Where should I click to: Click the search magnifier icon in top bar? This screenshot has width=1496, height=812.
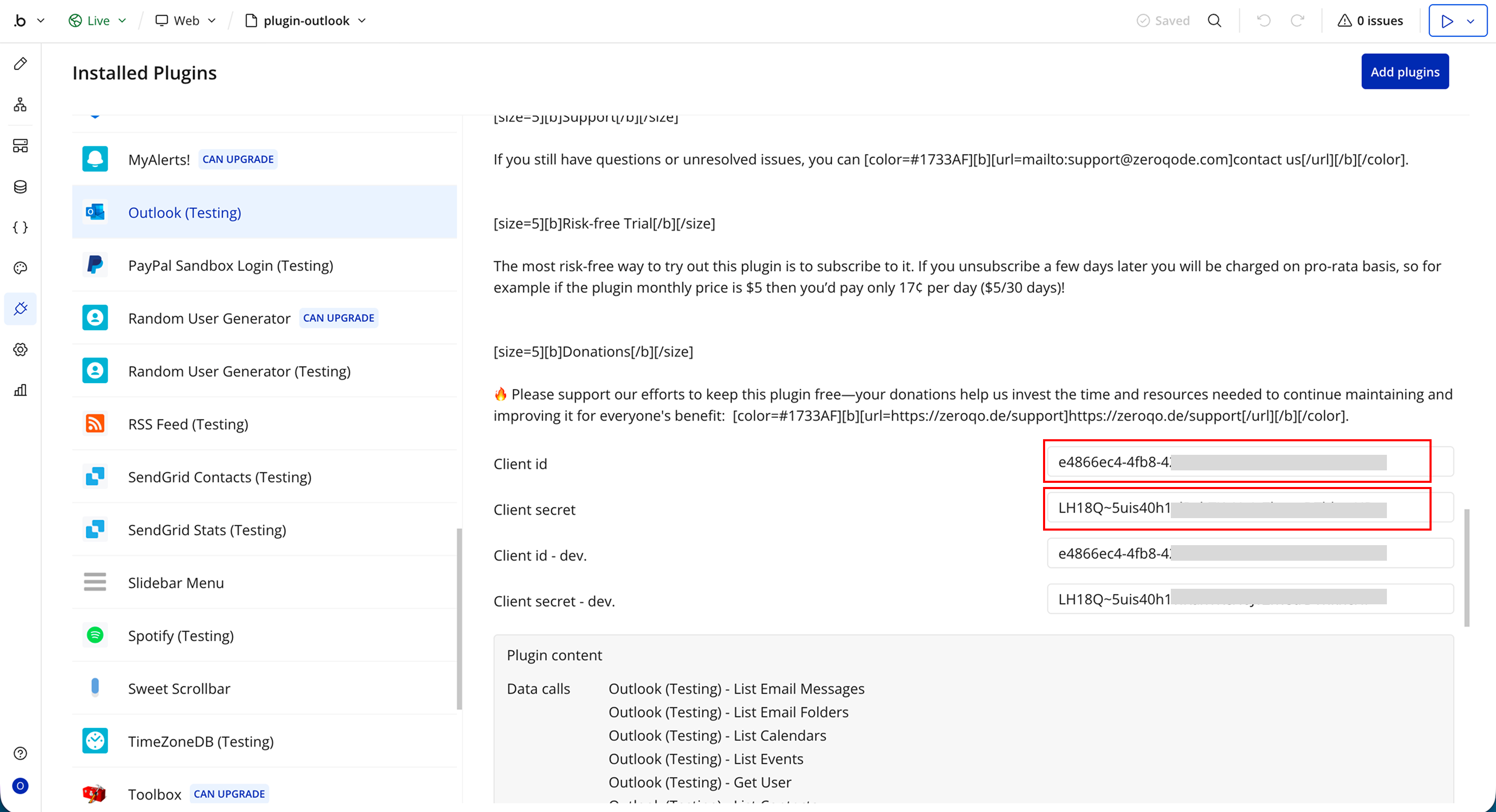[1214, 21]
